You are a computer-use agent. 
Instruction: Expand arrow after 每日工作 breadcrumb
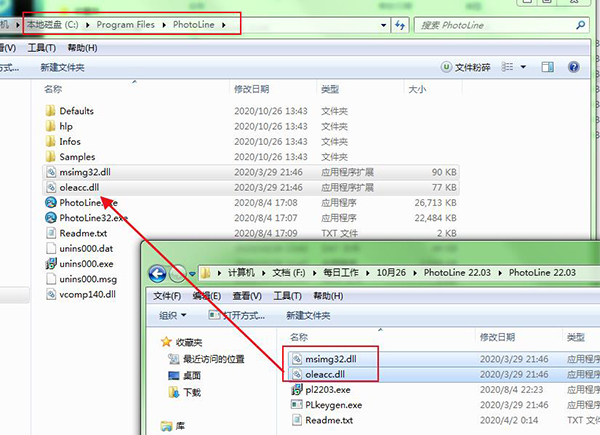tap(368, 273)
